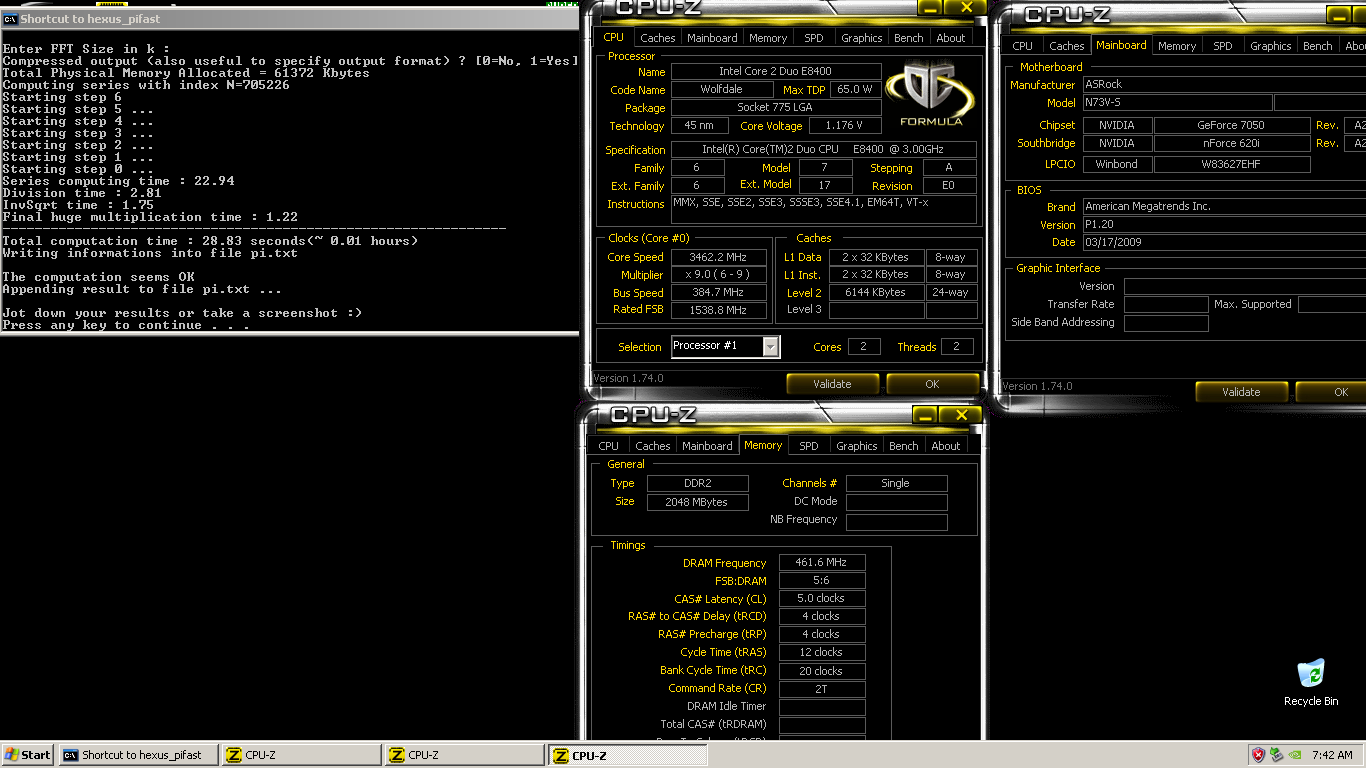
Task: Select Bench tab in the ASRock mainboard window
Action: pos(1318,46)
